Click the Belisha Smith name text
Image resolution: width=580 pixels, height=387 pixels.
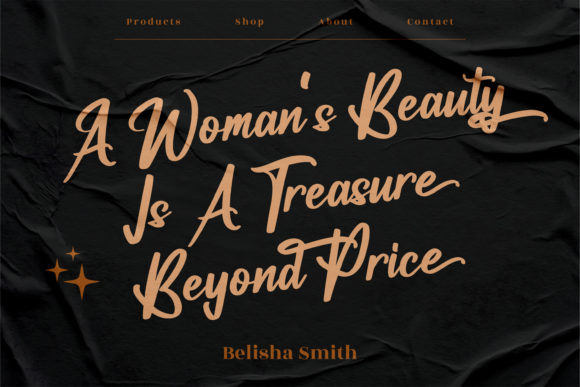coord(290,353)
